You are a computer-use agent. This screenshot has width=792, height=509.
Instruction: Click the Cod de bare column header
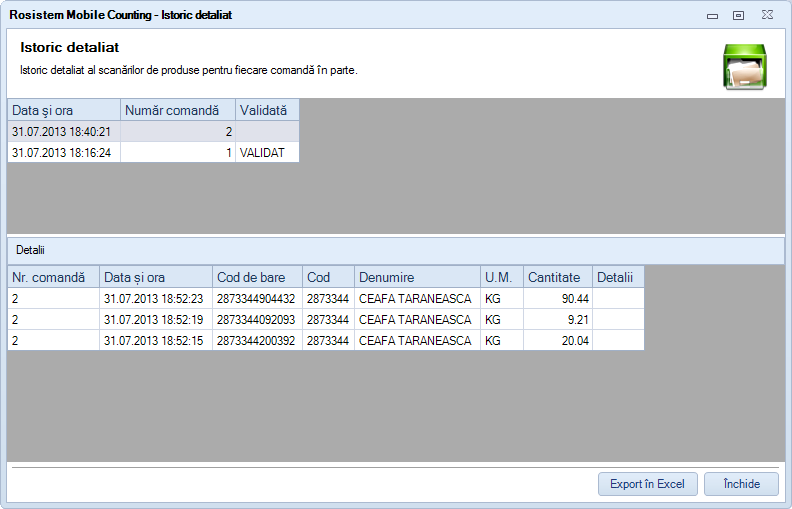pyautogui.click(x=256, y=277)
